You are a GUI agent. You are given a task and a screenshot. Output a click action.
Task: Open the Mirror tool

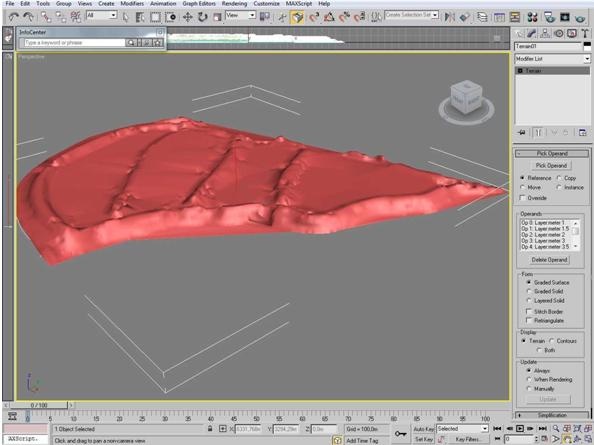pos(450,17)
